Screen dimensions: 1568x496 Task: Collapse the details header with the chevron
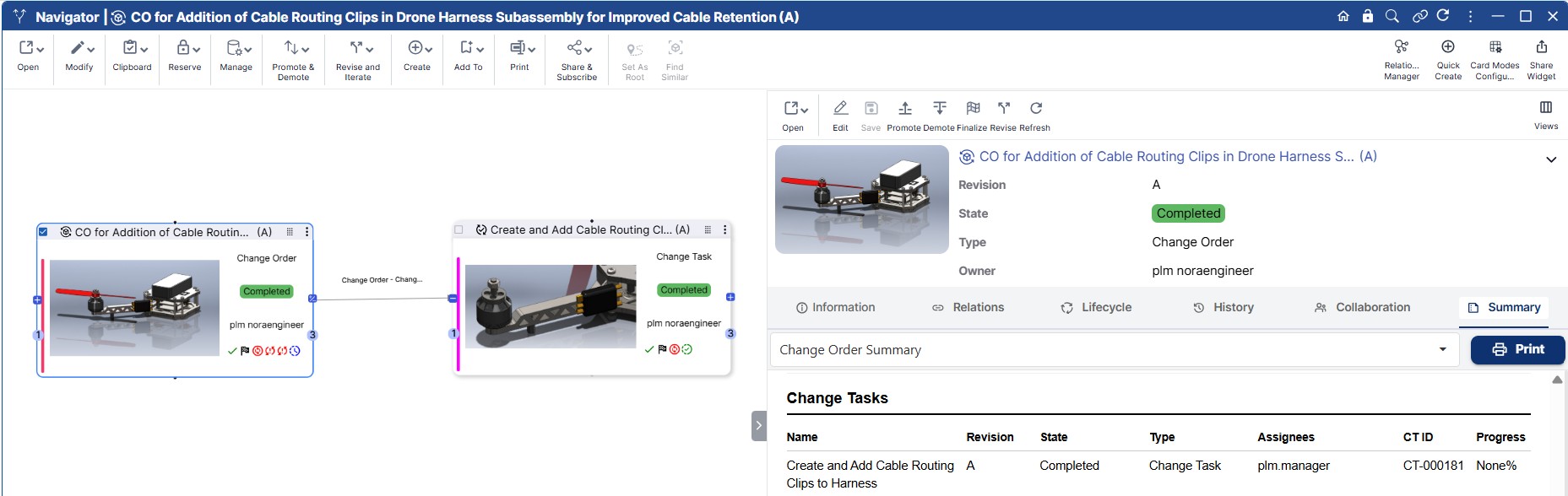coord(1550,159)
